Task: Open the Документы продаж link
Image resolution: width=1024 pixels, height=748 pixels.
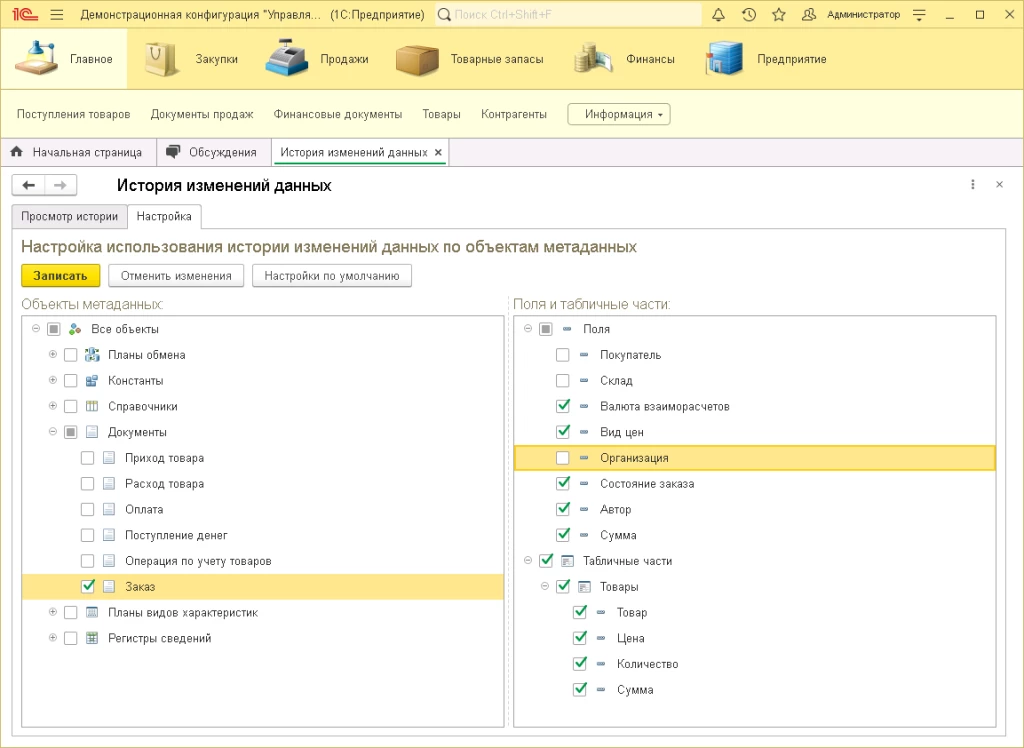Action: (x=202, y=114)
